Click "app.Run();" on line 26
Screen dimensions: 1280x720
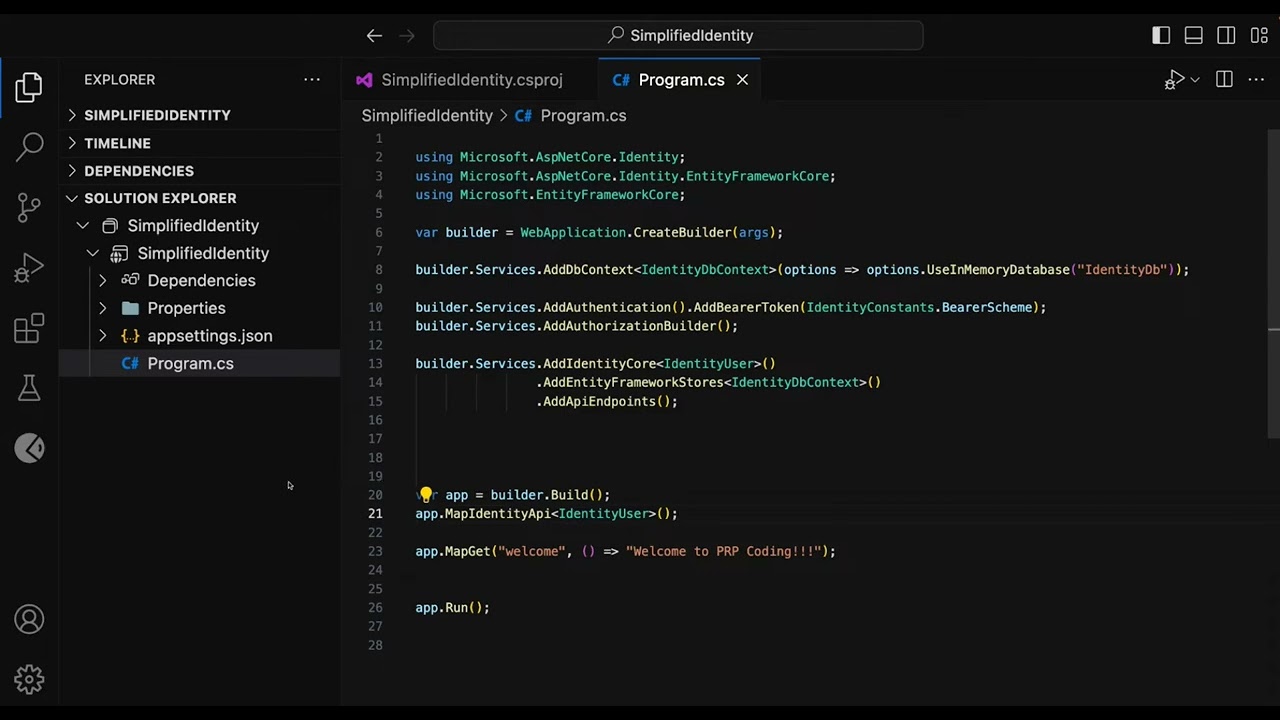coord(452,607)
